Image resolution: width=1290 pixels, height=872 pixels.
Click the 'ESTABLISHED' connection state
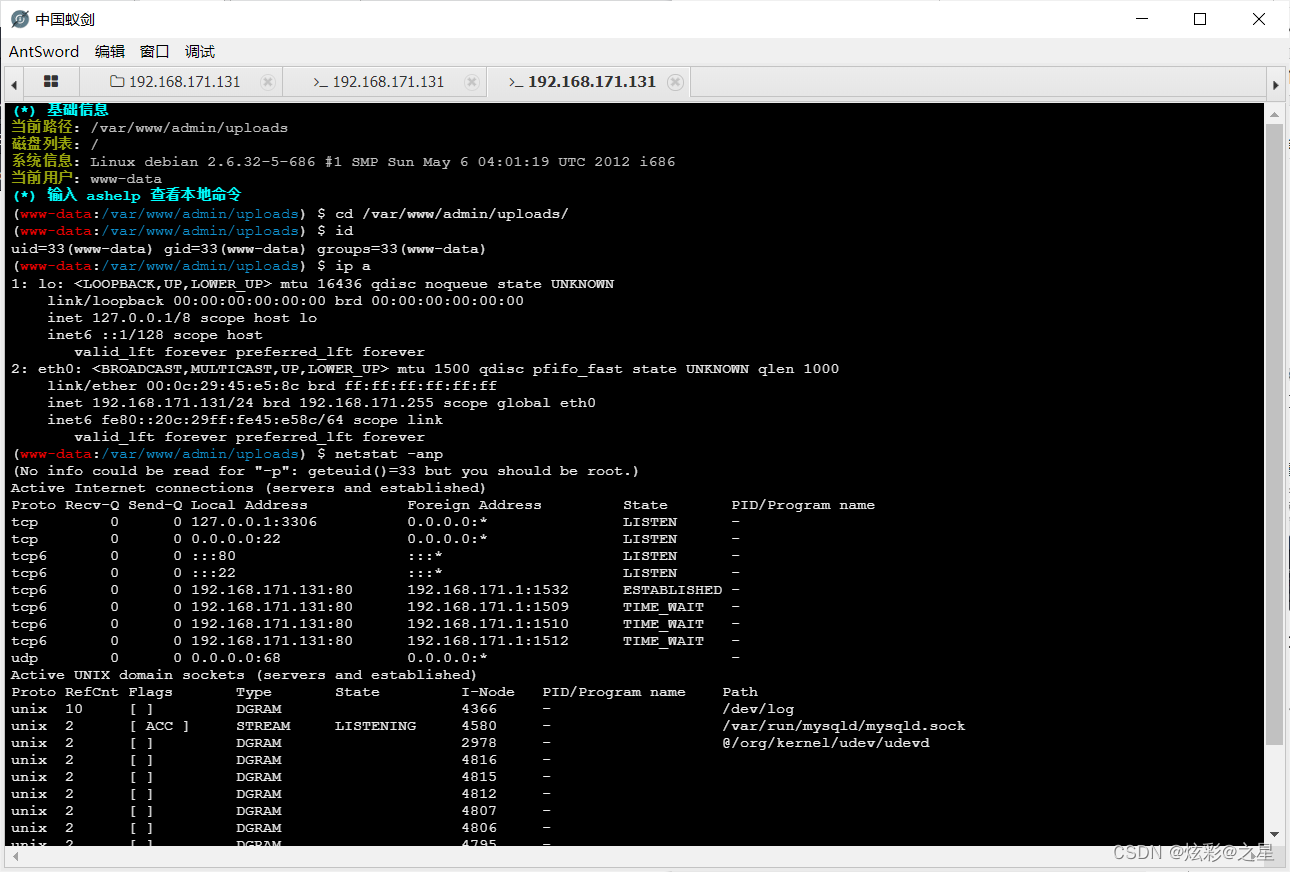(672, 590)
